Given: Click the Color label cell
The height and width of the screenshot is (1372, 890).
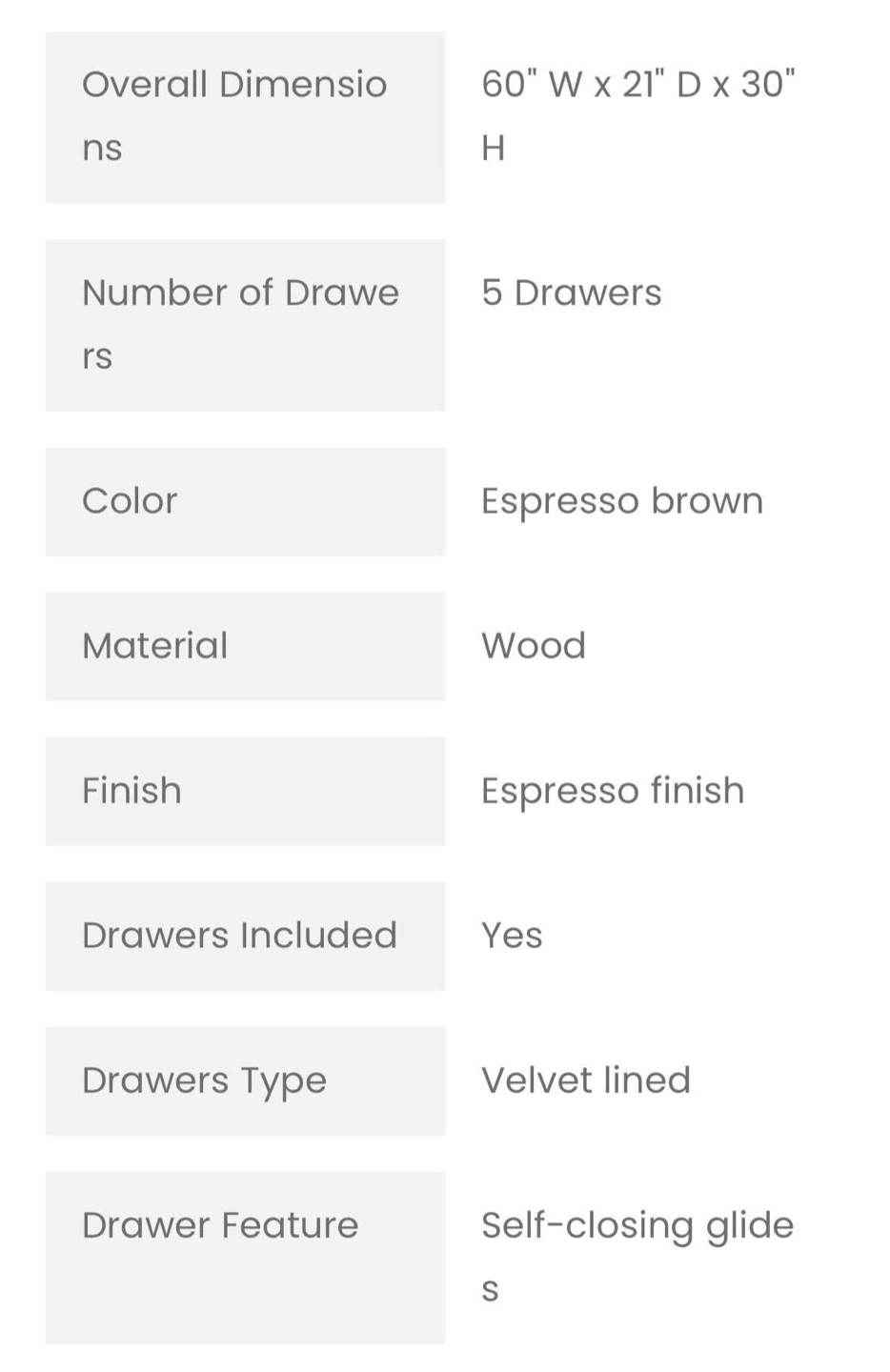Looking at the screenshot, I should click(245, 502).
